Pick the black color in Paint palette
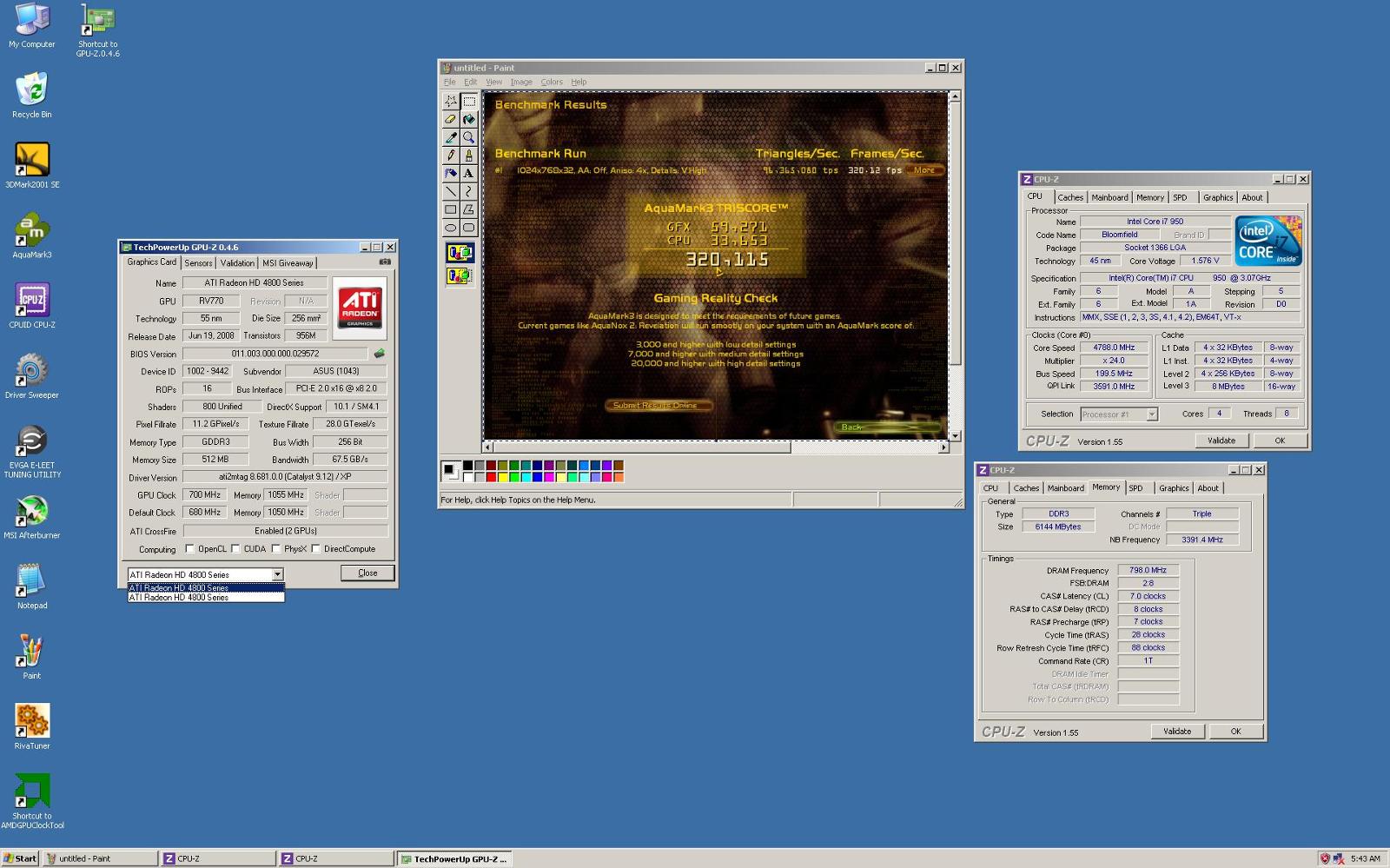Image resolution: width=1390 pixels, height=868 pixels. (467, 466)
